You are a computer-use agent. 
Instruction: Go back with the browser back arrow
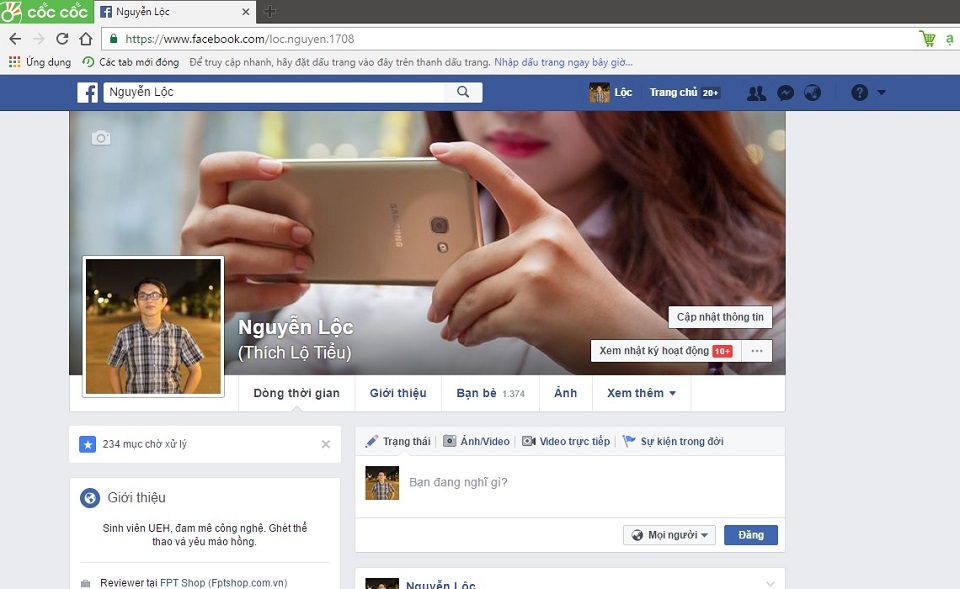coord(15,39)
